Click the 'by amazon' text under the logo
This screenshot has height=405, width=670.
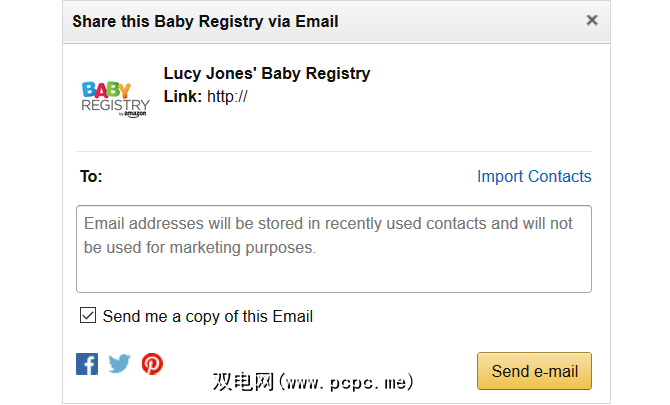click(x=134, y=114)
